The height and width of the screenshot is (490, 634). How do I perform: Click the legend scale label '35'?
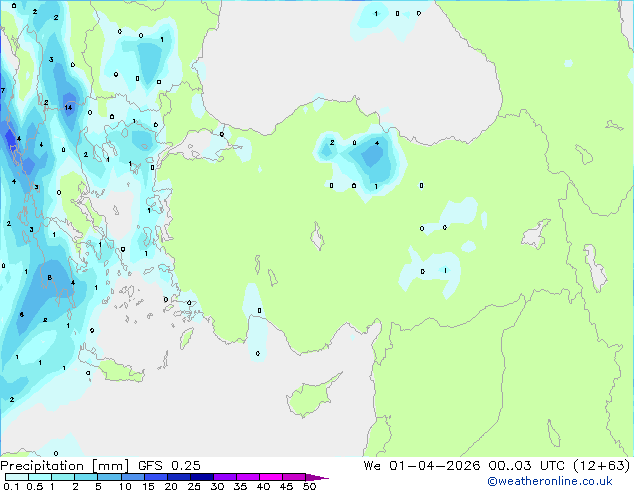[240, 486]
